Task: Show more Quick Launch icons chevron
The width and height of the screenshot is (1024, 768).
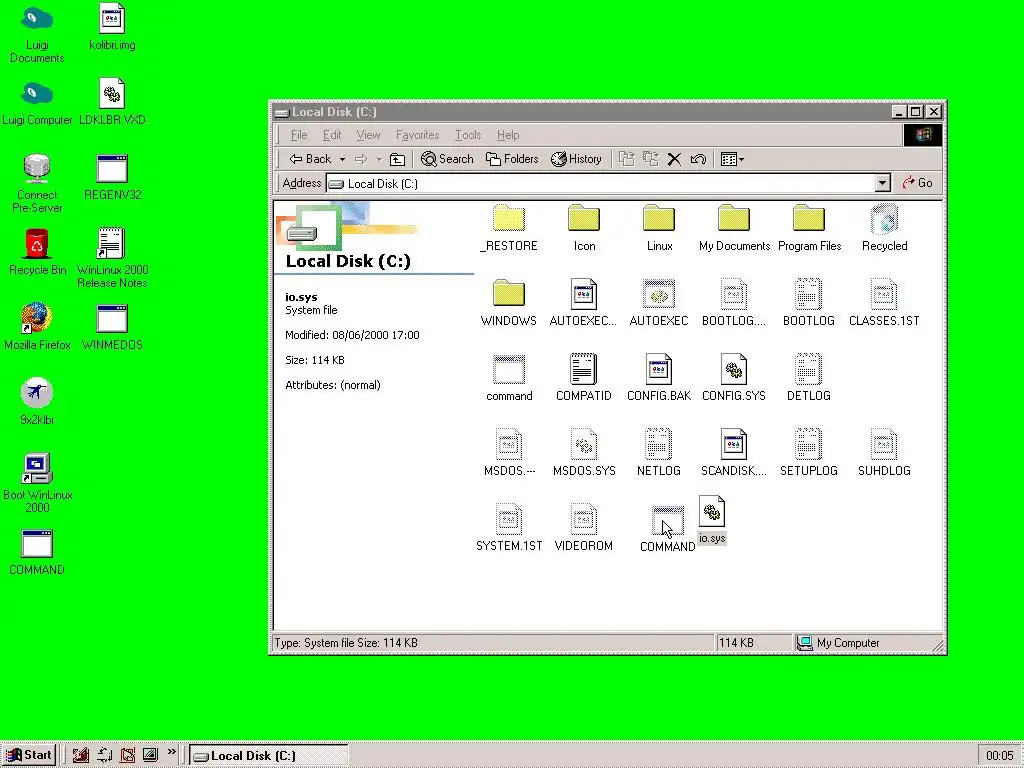Action: point(172,752)
